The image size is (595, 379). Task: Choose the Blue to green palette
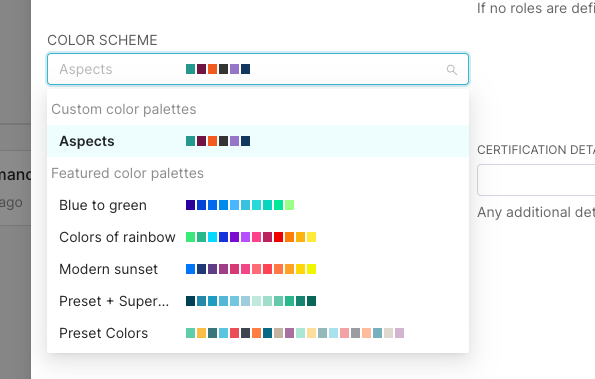point(258,205)
